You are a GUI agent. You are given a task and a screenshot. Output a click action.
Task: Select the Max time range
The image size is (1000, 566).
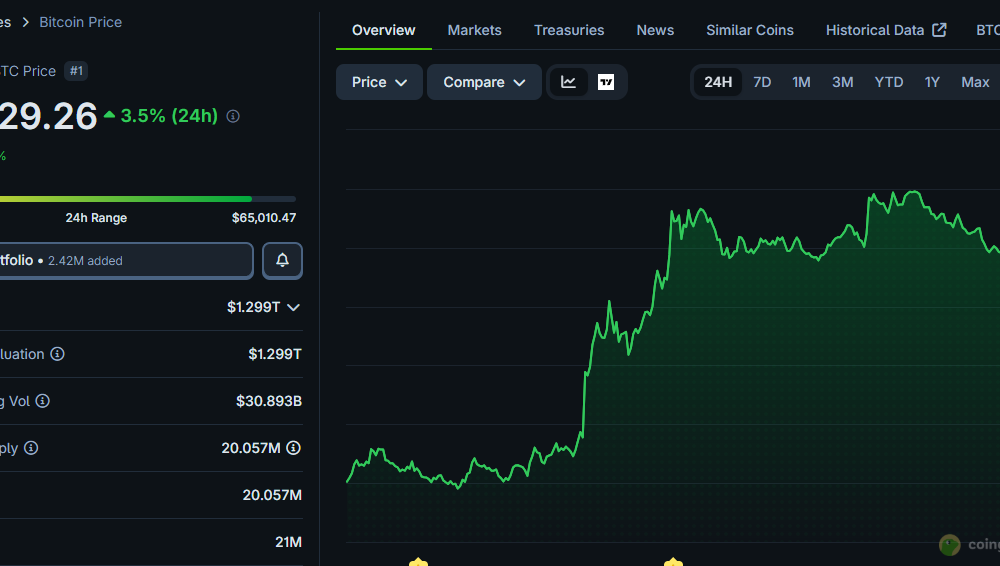[x=975, y=82]
